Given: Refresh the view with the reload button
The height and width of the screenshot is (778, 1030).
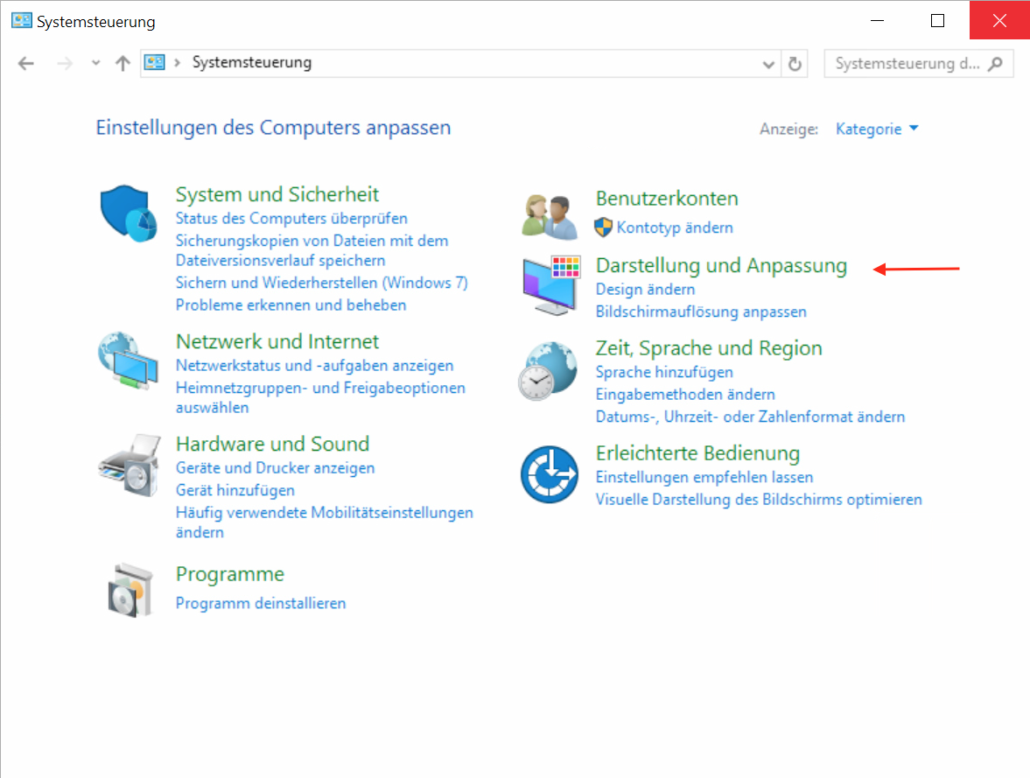Looking at the screenshot, I should [x=795, y=64].
